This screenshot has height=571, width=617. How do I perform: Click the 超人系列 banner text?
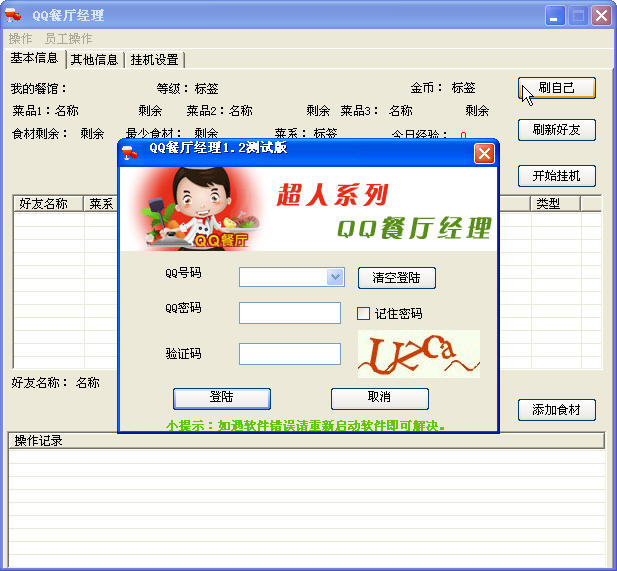(333, 195)
